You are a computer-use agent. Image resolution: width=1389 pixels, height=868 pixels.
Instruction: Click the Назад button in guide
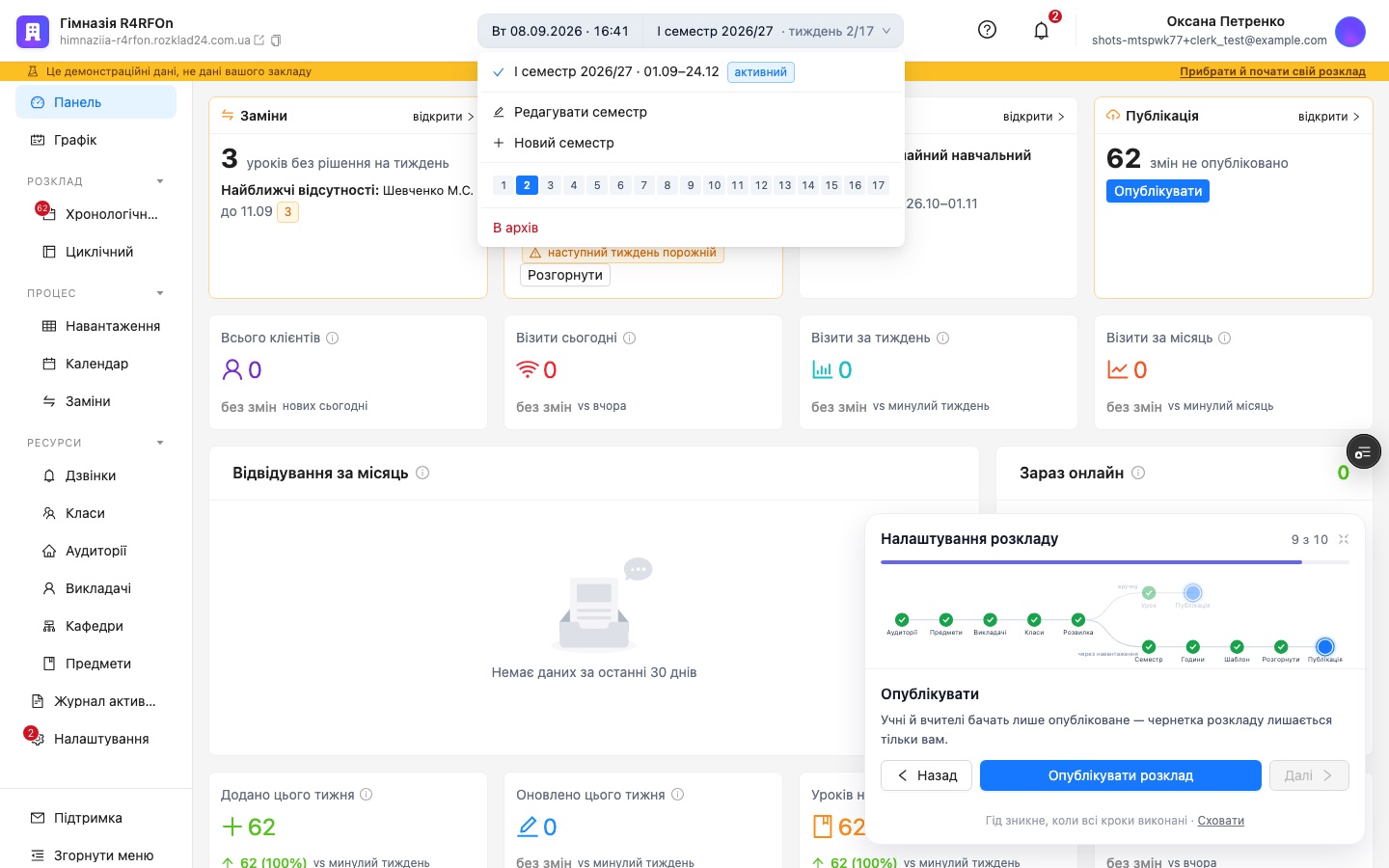click(926, 775)
